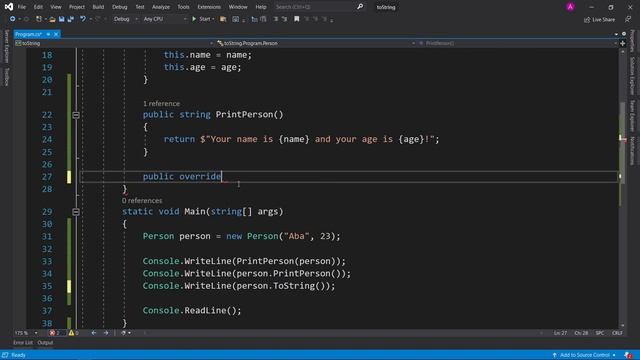Click the SPC indentation indicator
Image resolution: width=640 pixels, height=360 pixels.
[x=600, y=333]
